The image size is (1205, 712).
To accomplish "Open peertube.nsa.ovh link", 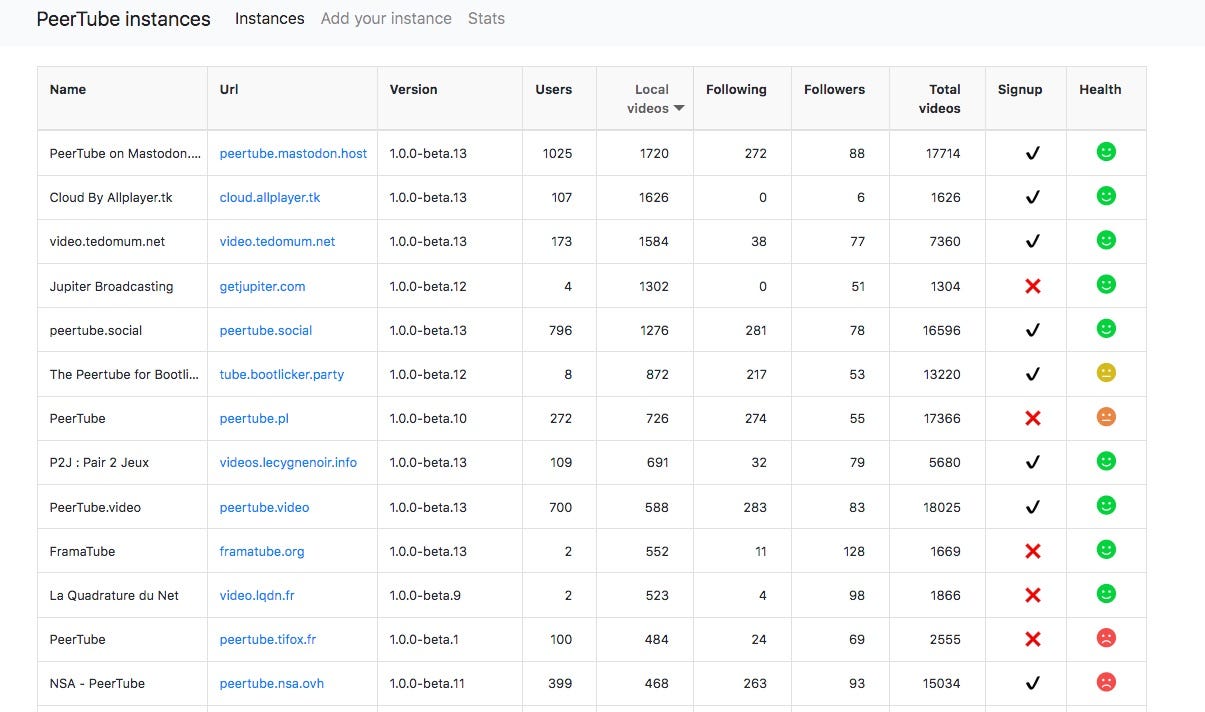I will pyautogui.click(x=272, y=683).
